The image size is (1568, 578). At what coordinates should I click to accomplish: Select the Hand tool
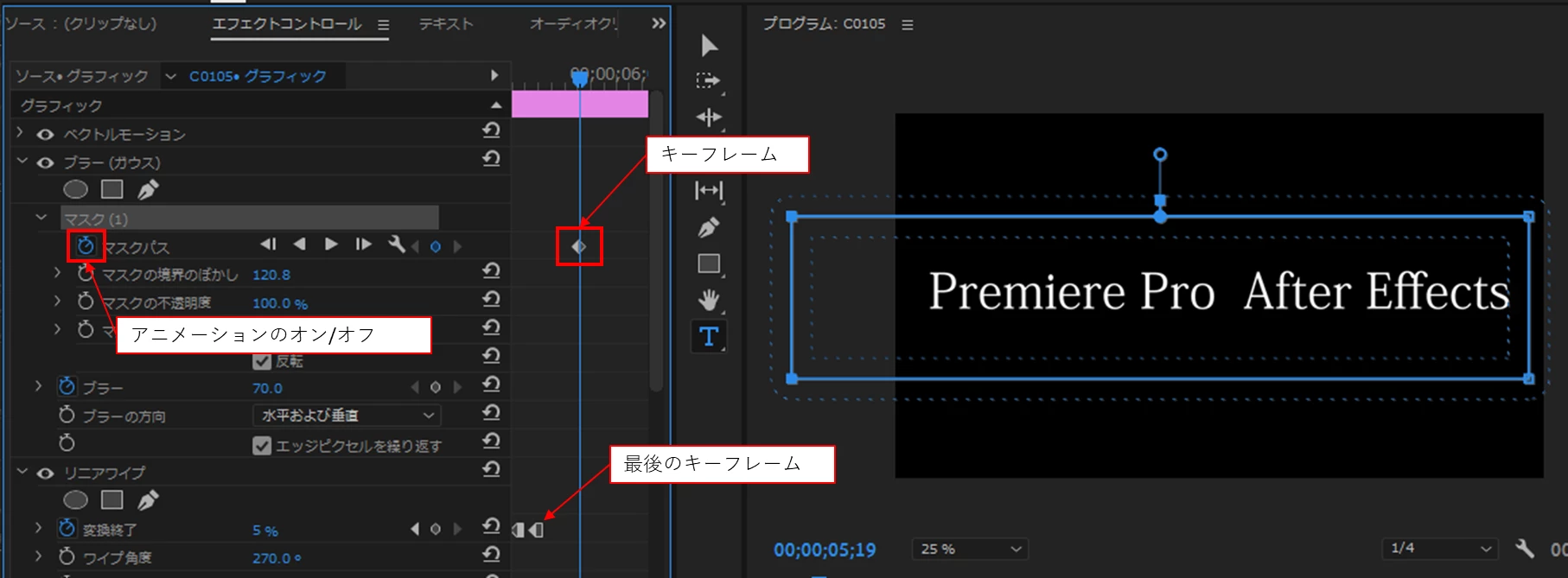tap(709, 300)
